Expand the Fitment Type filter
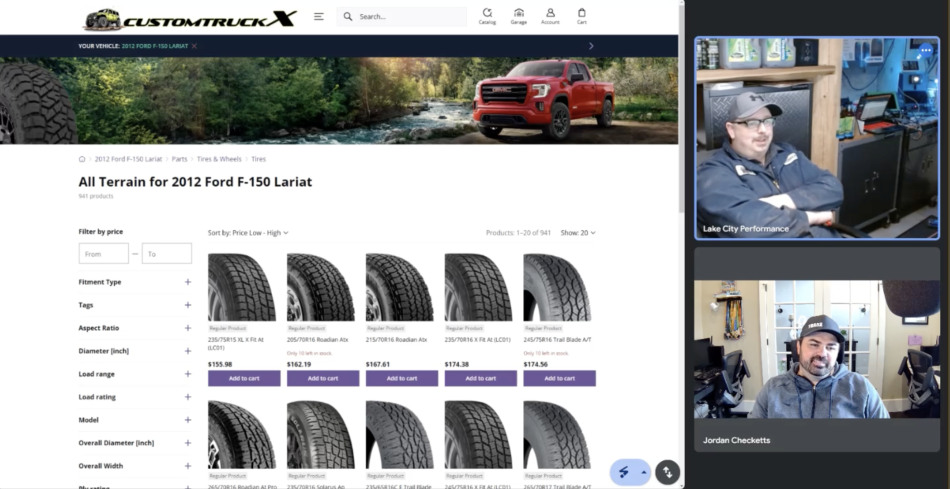Screen dimensions: 950x489 (187, 282)
